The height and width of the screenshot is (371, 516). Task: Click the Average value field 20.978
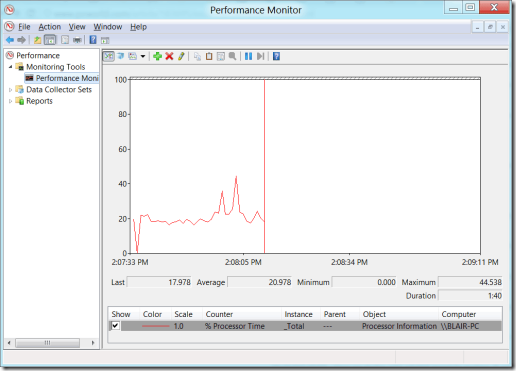tap(259, 282)
